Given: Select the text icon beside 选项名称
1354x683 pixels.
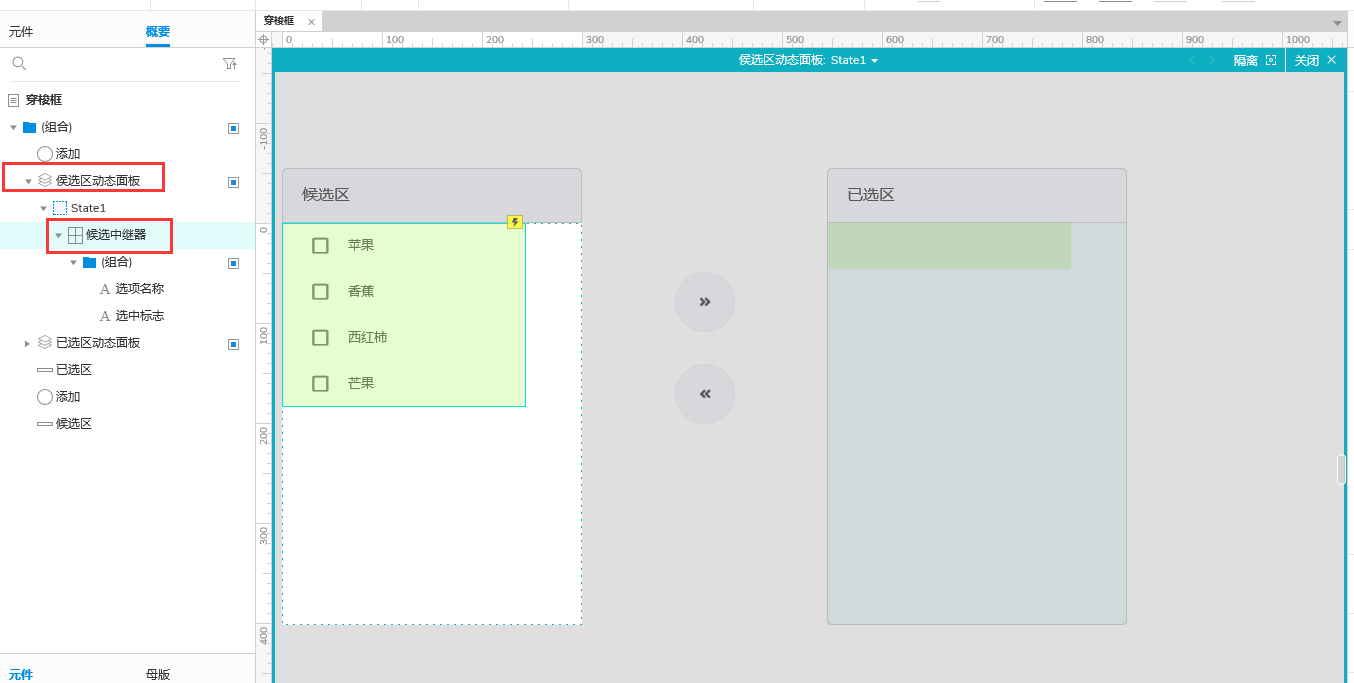Looking at the screenshot, I should point(105,289).
